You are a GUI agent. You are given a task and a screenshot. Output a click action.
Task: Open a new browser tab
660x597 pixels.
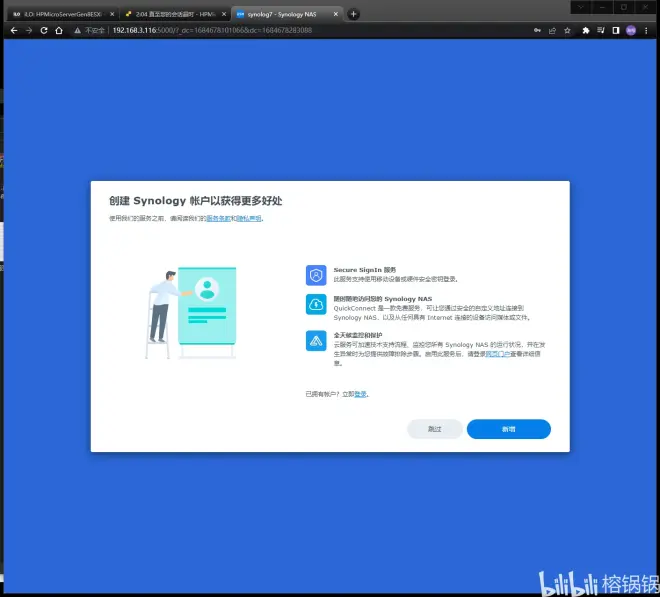click(354, 14)
